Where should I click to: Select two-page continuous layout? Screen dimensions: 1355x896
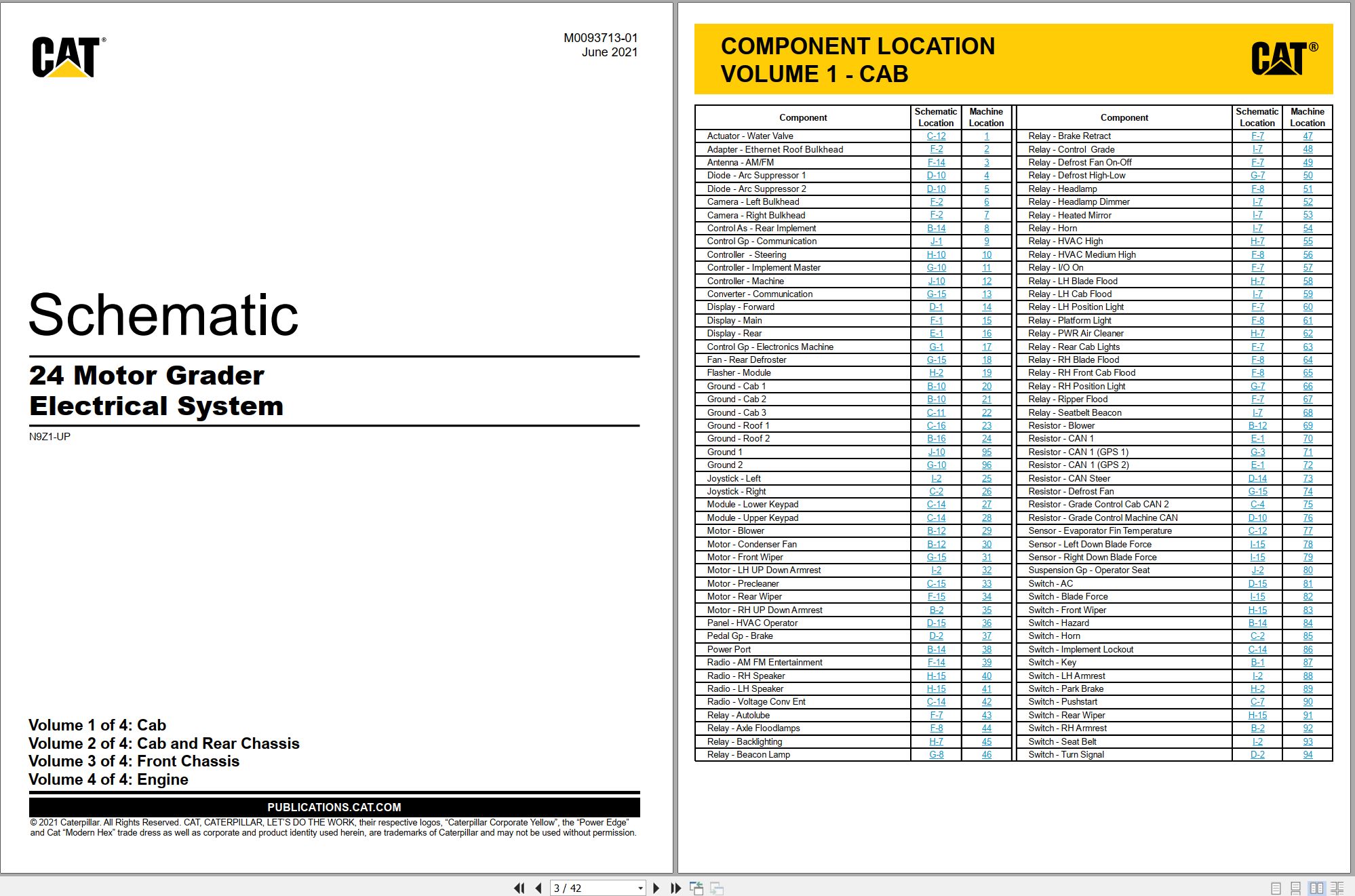click(x=1337, y=888)
